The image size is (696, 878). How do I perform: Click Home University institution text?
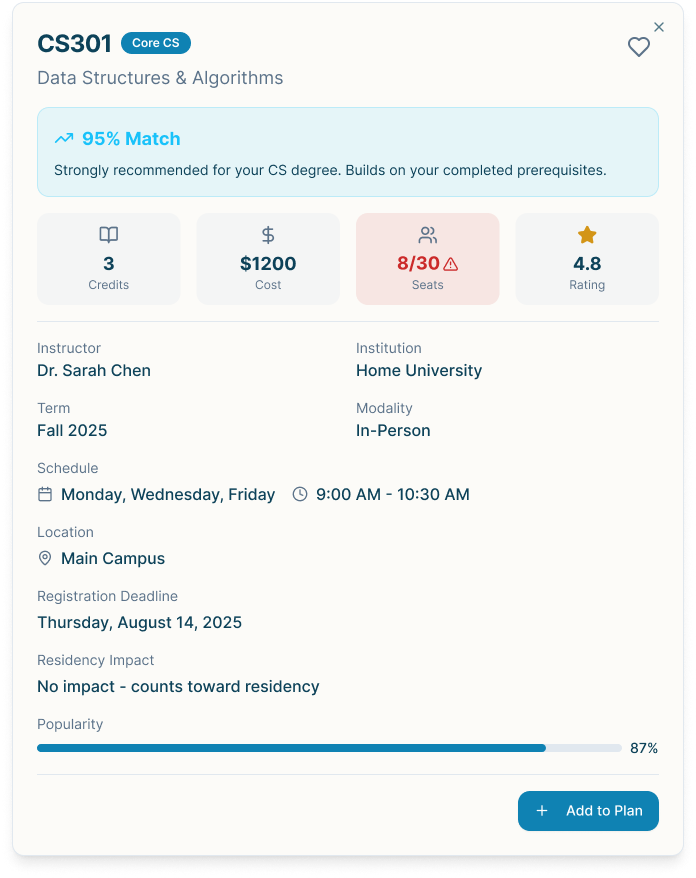419,370
